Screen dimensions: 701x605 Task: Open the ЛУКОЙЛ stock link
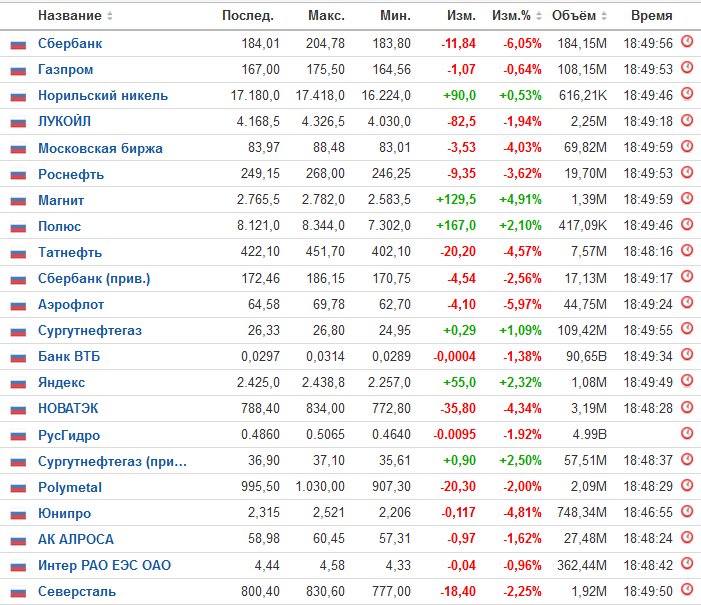[64, 121]
